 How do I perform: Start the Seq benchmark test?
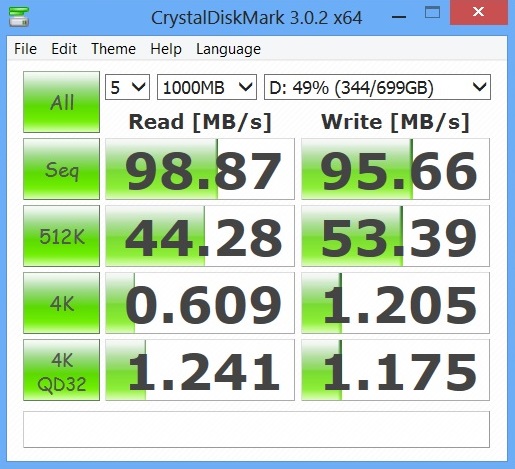(61, 169)
